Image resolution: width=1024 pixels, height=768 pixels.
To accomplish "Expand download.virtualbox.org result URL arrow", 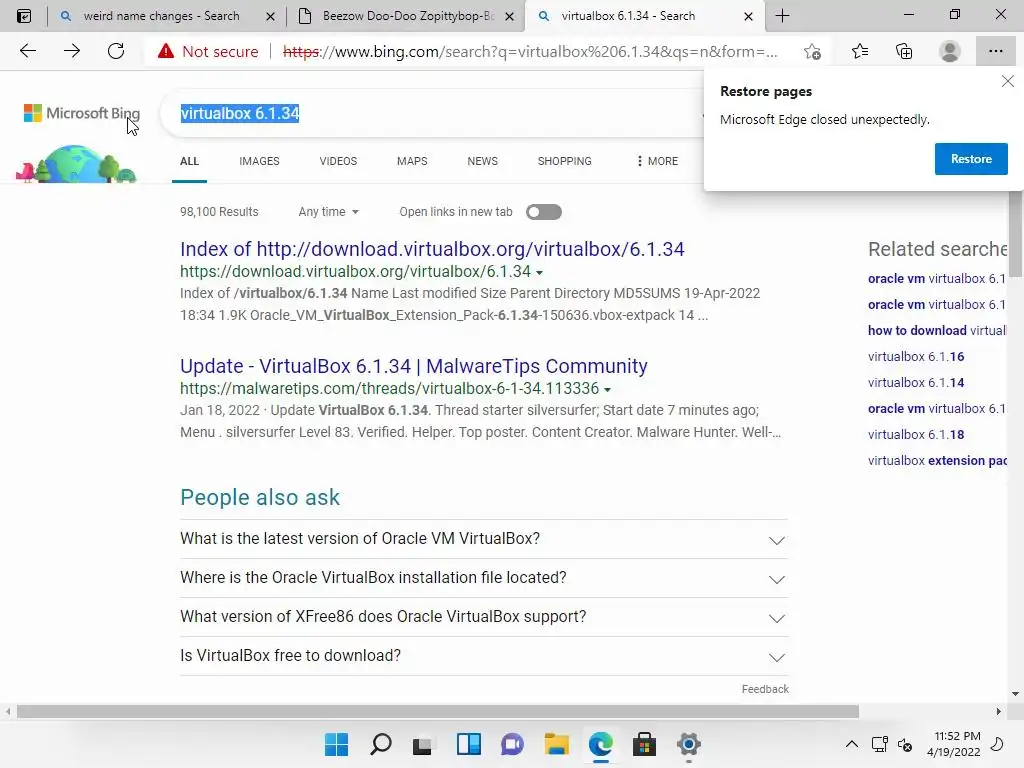I will tap(539, 272).
